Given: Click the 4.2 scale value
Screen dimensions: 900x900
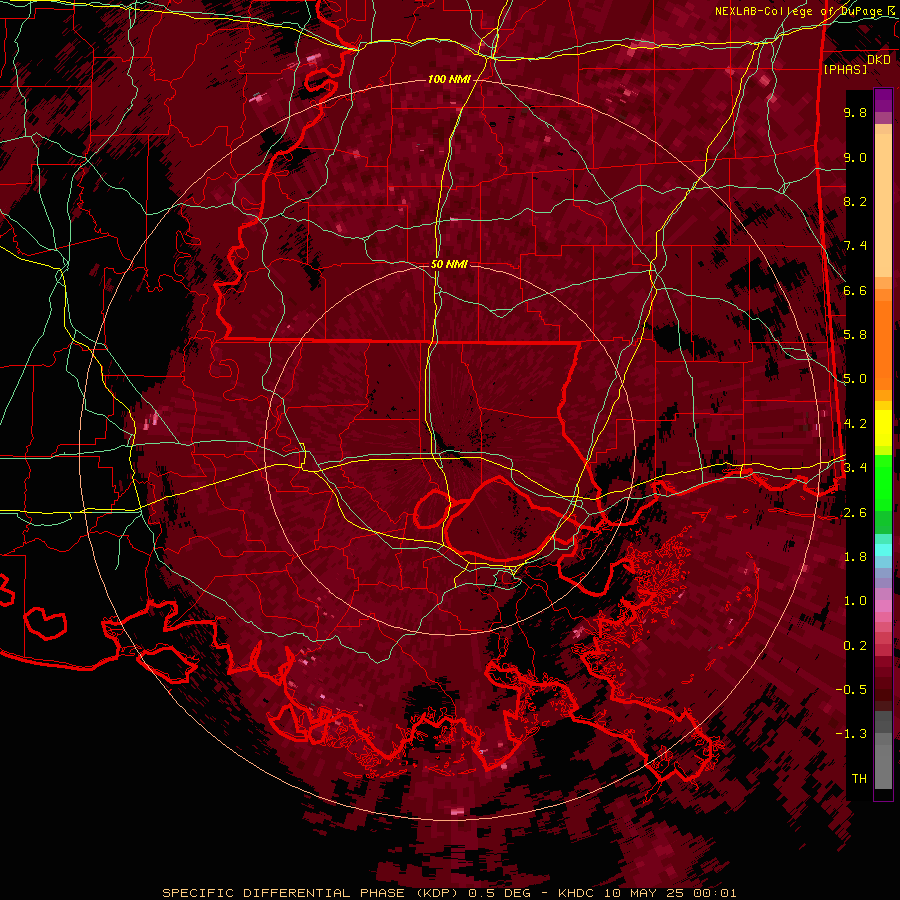Looking at the screenshot, I should (855, 424).
